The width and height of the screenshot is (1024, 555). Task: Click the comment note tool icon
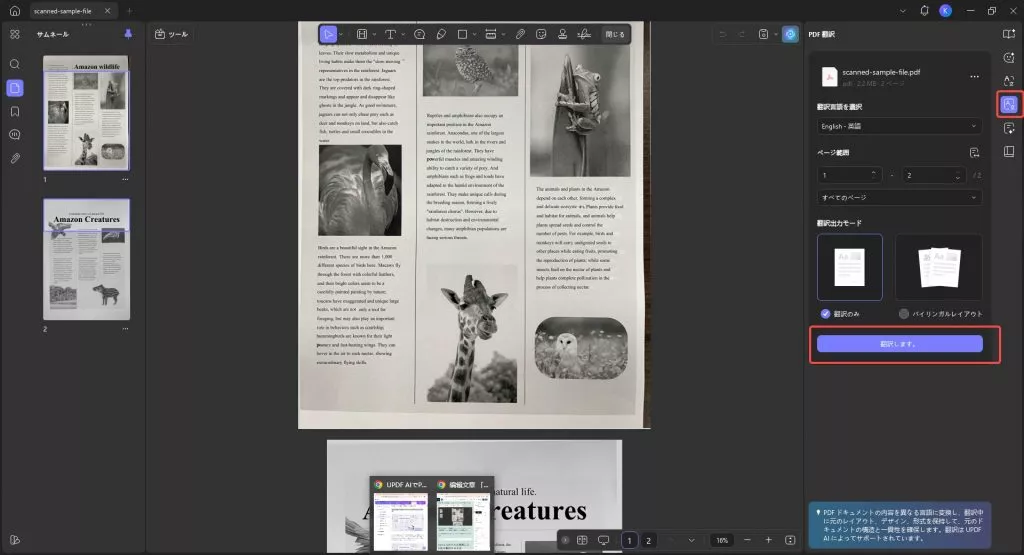pos(419,34)
